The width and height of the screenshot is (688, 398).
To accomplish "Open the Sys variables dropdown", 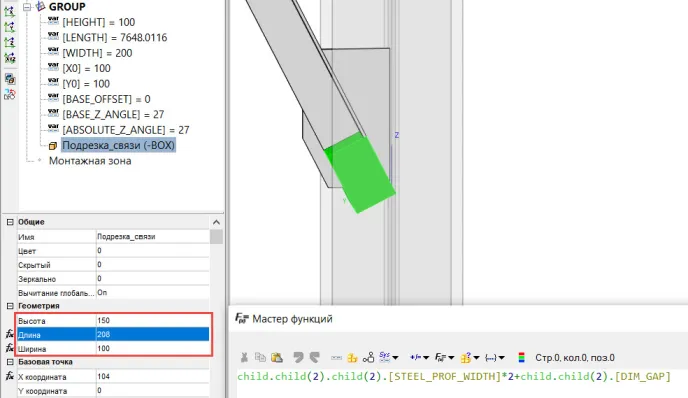I will (389, 357).
